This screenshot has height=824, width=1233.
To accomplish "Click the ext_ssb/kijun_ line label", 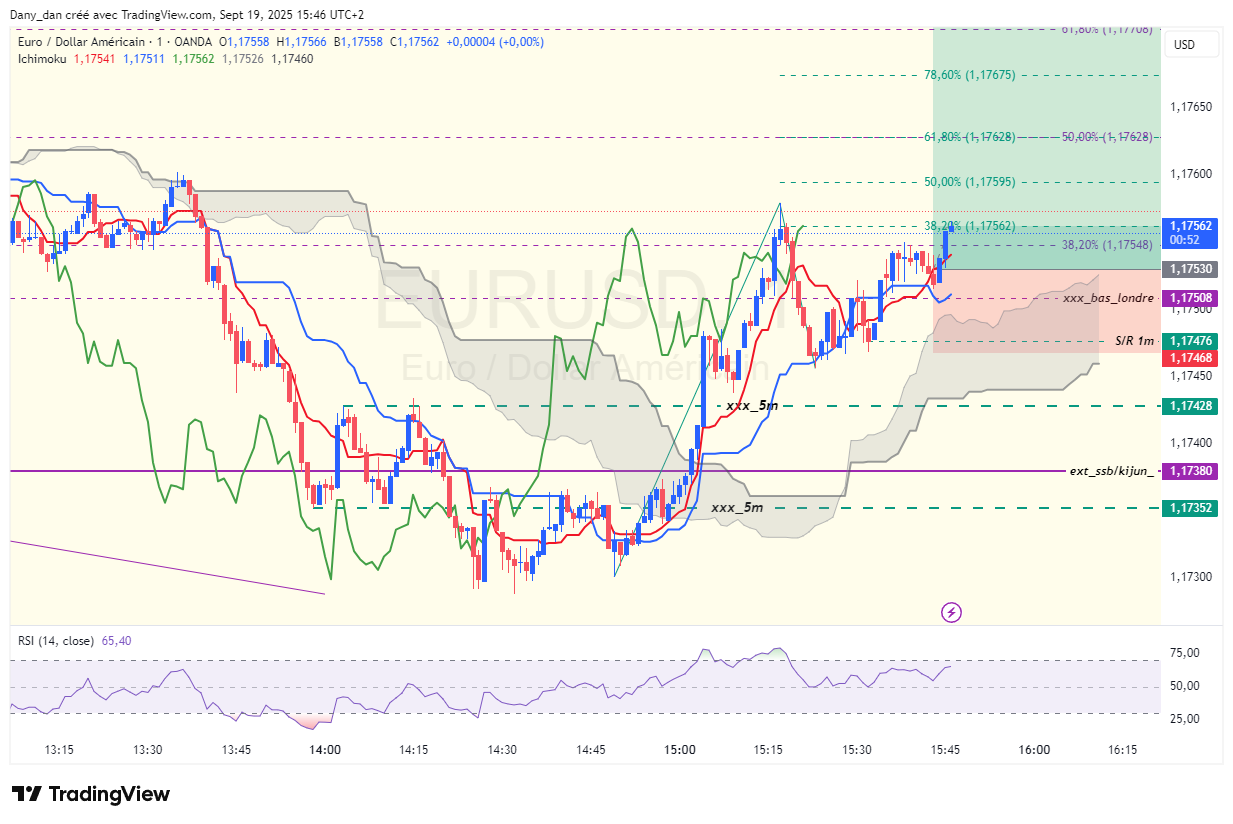I will coord(1112,470).
